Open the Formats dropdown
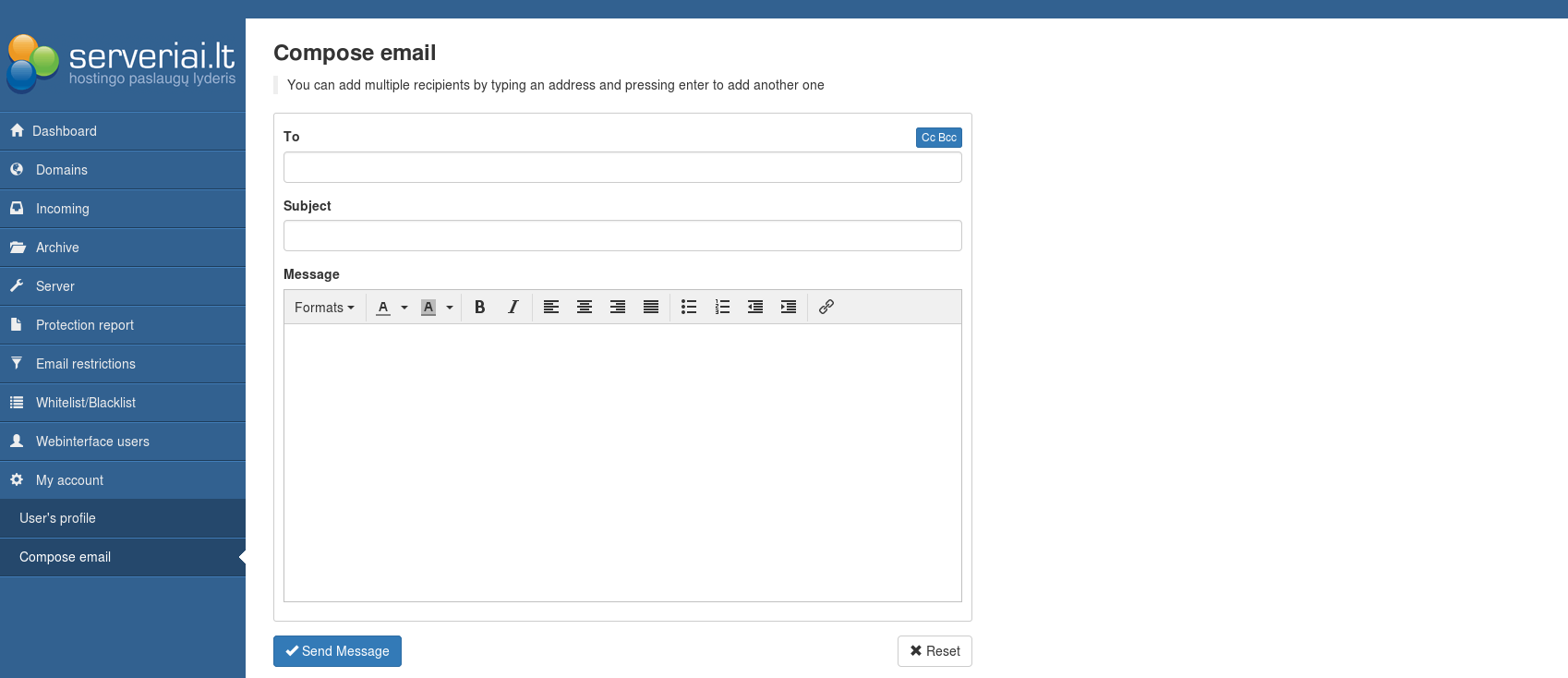Viewport: 1568px width, 678px height. (x=324, y=308)
